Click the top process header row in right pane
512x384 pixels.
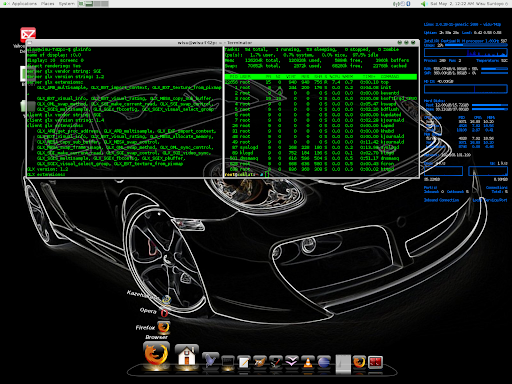(321, 77)
